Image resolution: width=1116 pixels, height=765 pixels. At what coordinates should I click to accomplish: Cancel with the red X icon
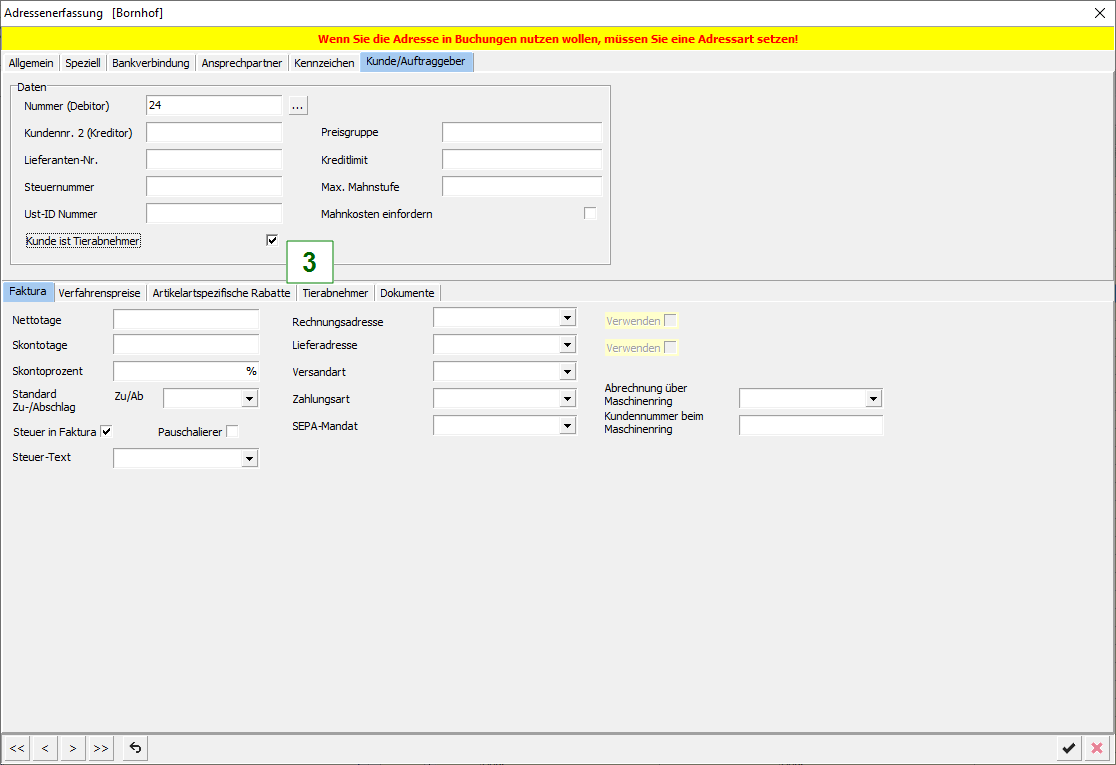click(x=1097, y=748)
